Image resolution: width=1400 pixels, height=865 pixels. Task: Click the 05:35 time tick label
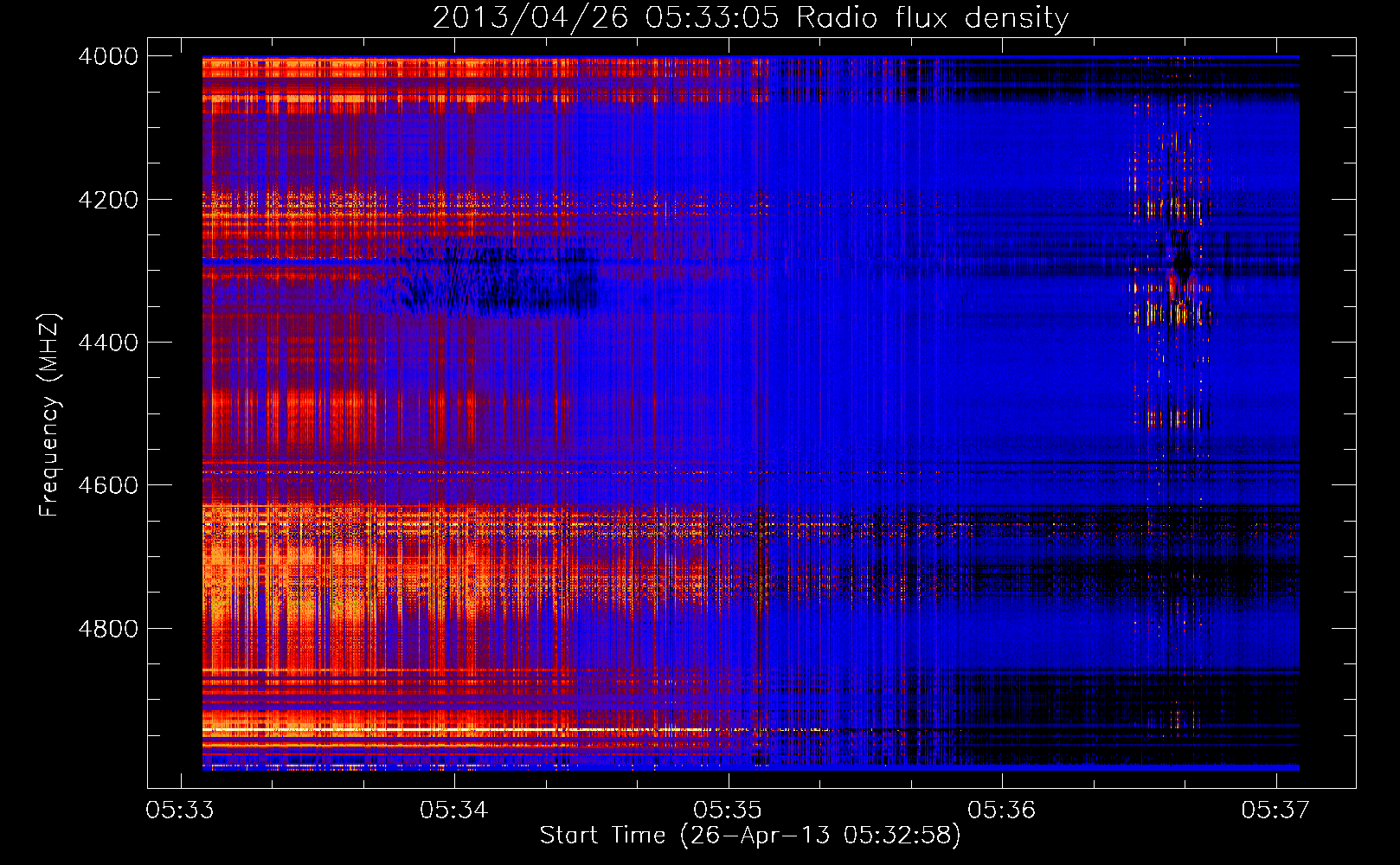click(728, 810)
